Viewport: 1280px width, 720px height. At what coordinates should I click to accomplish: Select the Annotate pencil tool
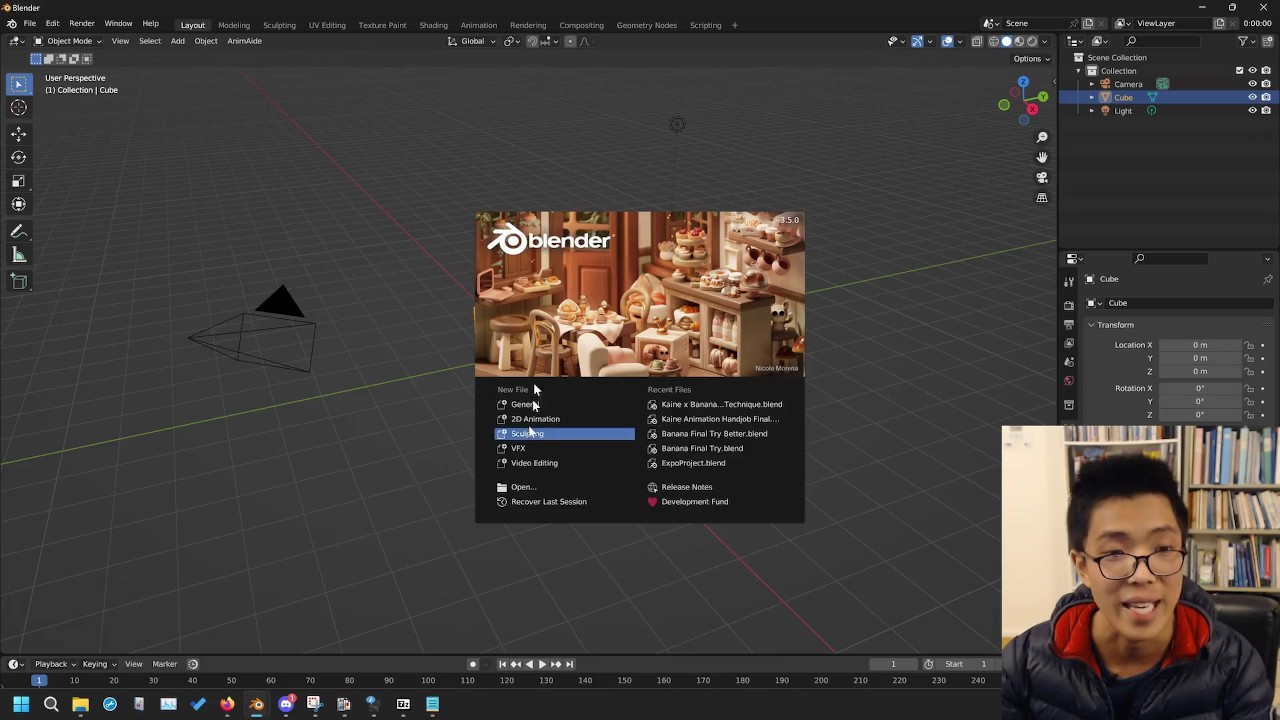(x=18, y=231)
